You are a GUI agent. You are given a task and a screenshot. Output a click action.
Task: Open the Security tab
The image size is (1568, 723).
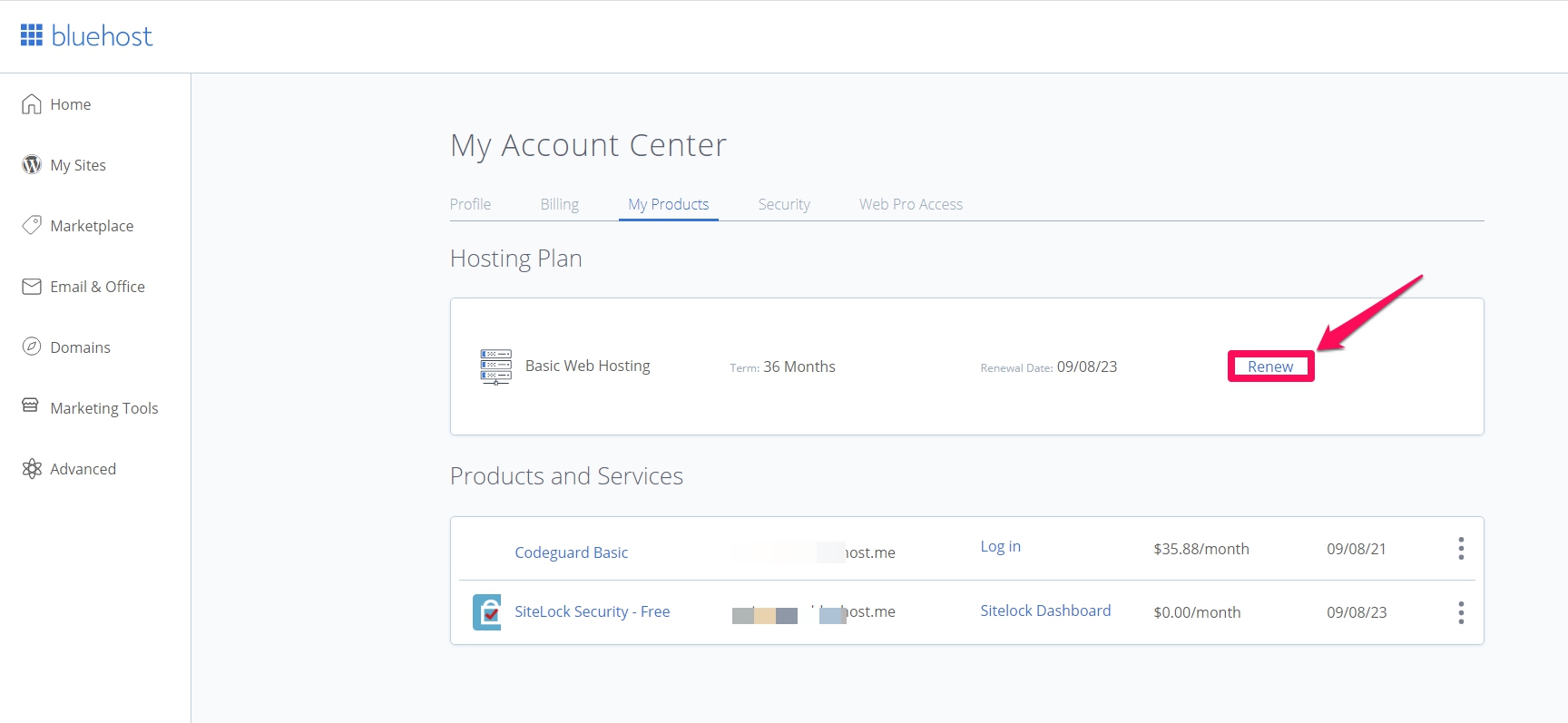pos(784,204)
